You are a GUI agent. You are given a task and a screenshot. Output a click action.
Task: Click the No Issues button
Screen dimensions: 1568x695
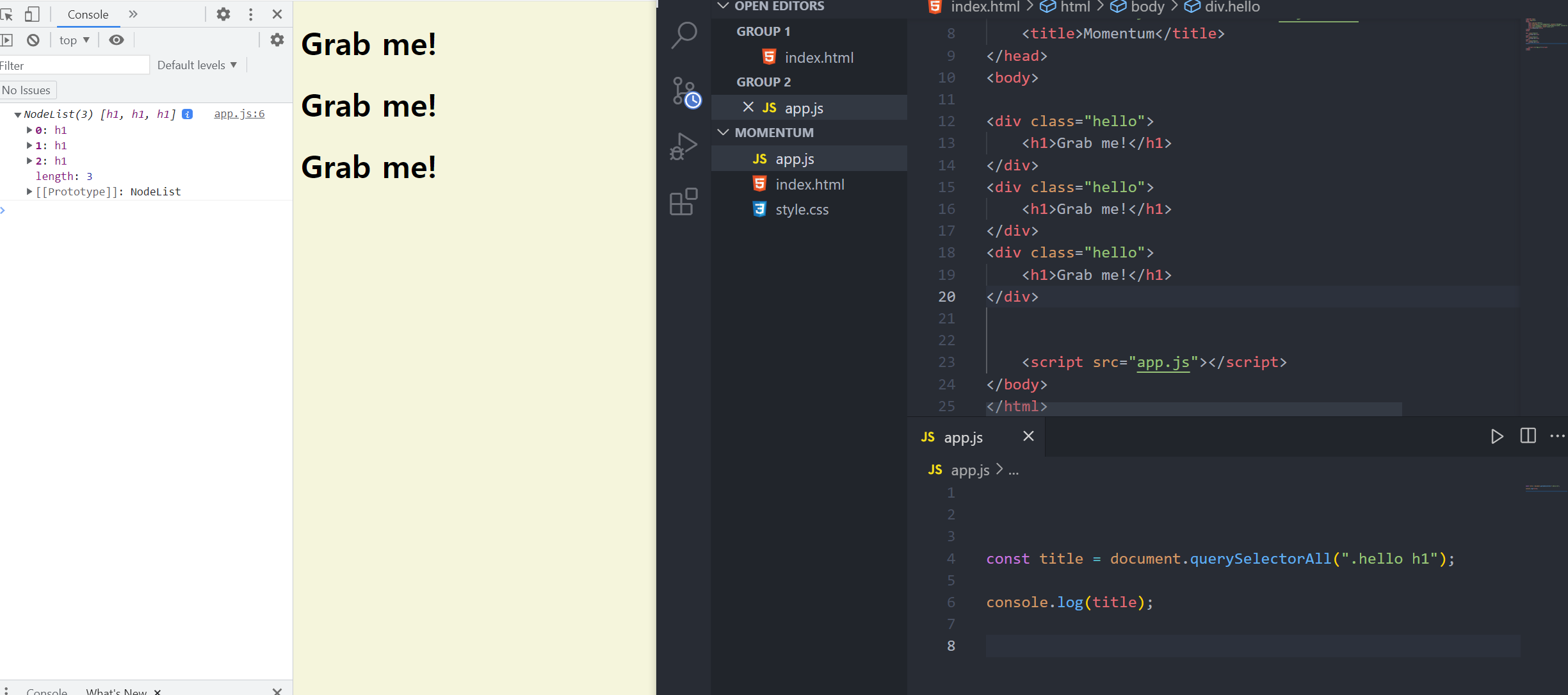tap(27, 90)
